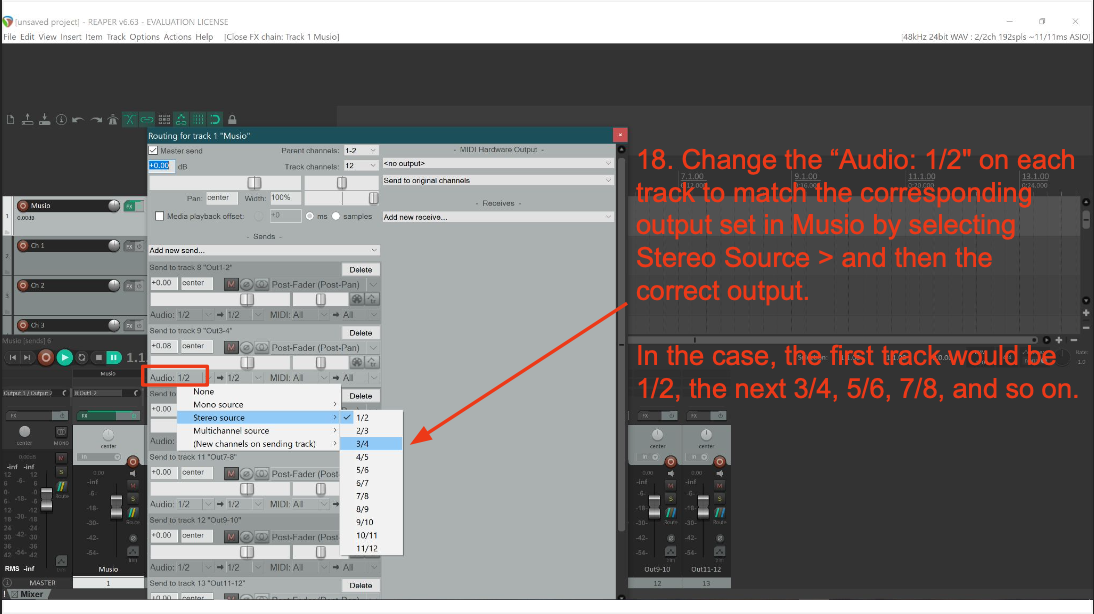The width and height of the screenshot is (1094, 614).
Task: Choose 3/4 in Stereo source submenu
Action: point(371,444)
